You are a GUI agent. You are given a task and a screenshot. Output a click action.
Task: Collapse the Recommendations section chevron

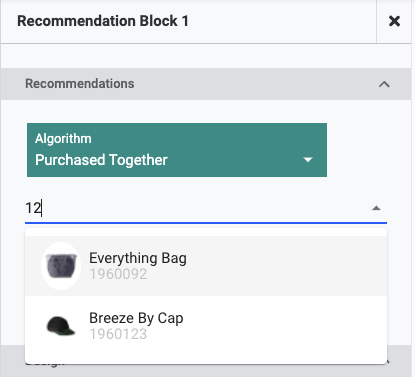coord(384,84)
